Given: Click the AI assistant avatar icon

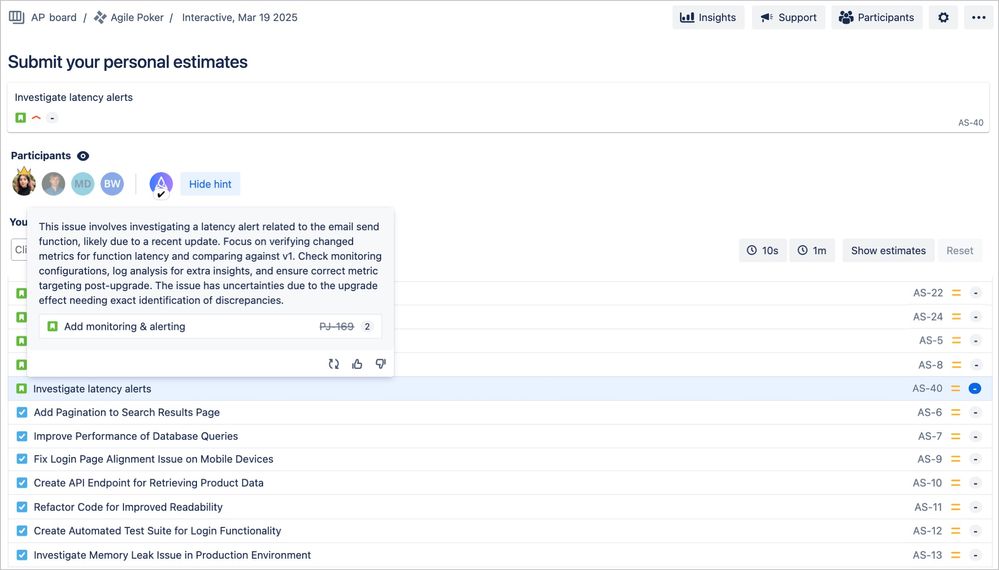Looking at the screenshot, I should [x=161, y=184].
